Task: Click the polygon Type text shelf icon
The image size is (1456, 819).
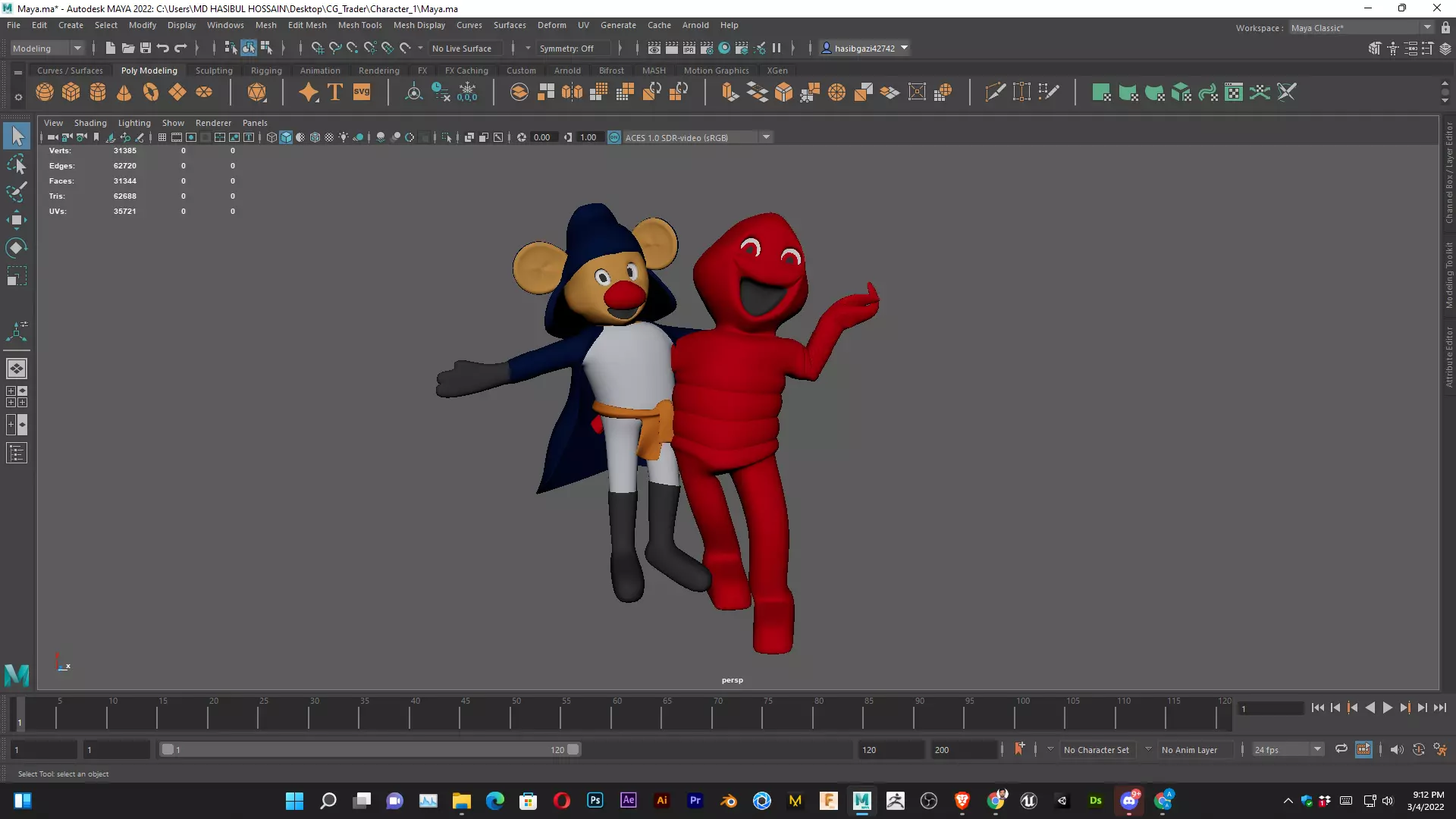Action: (x=335, y=93)
